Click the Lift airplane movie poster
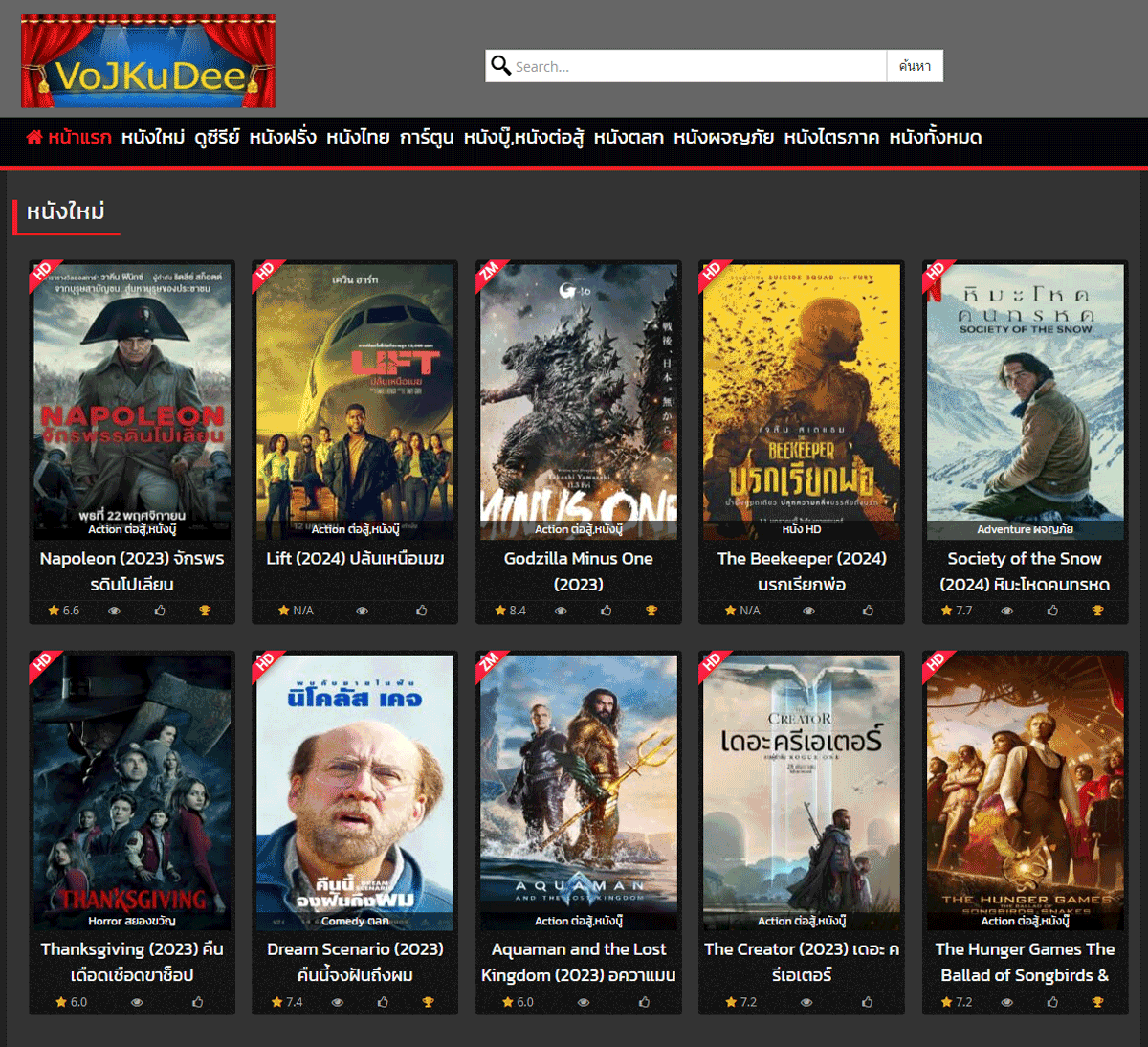 pyautogui.click(x=355, y=400)
